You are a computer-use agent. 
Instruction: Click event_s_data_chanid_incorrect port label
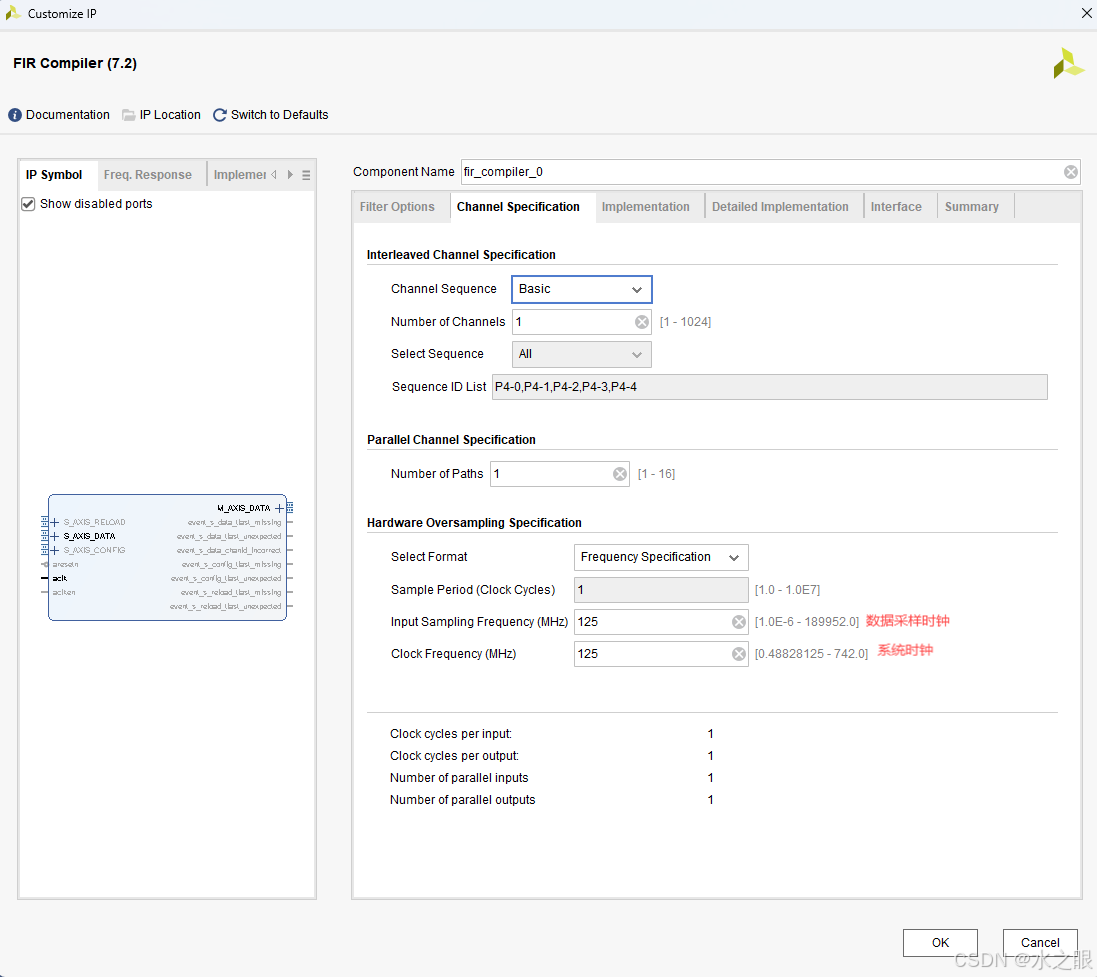click(x=229, y=551)
